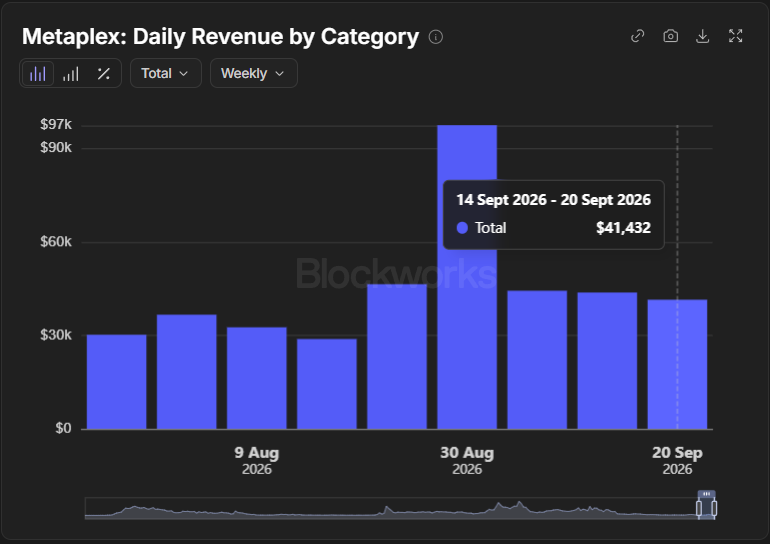Click the first bar in the chart

116,382
